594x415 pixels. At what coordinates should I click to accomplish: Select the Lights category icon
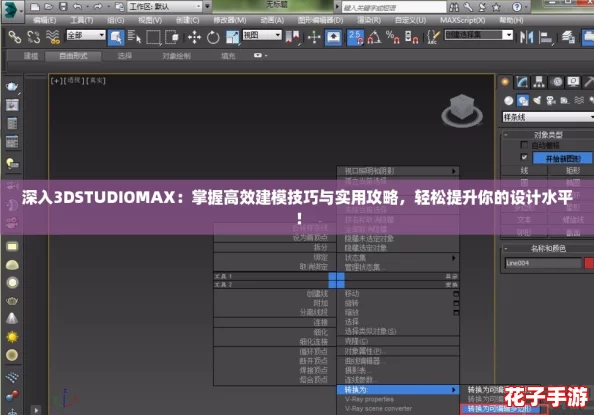[537, 100]
